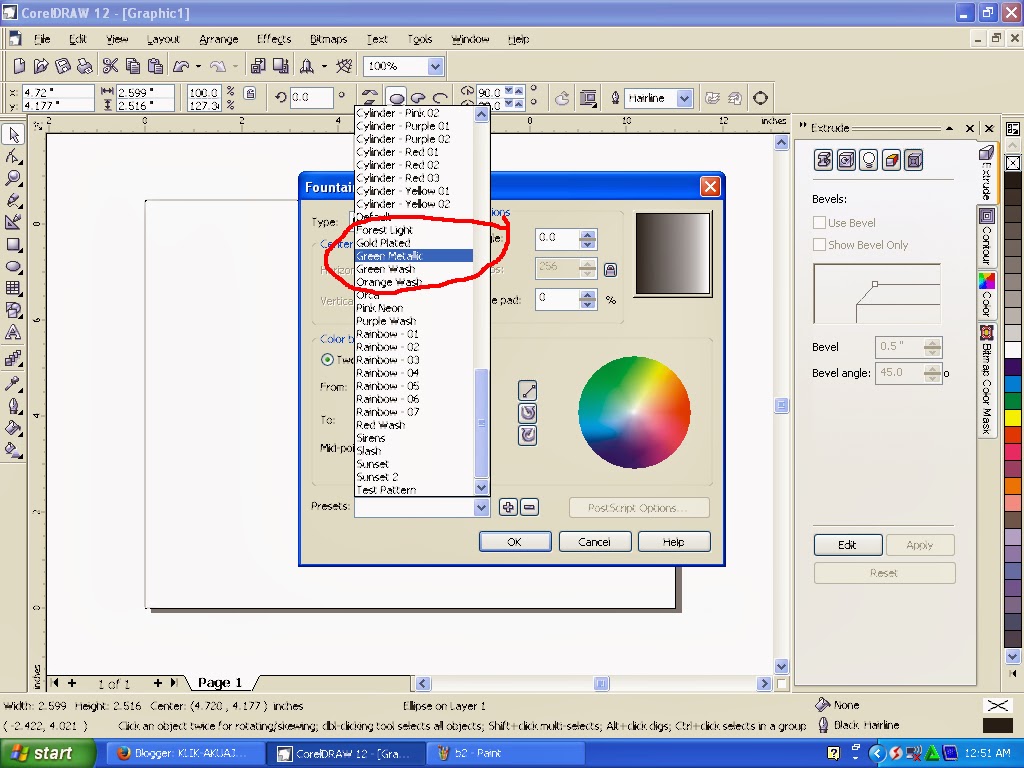Viewport: 1024px width, 768px height.
Task: Select the Ellipse tool in the toolbox
Action: pyautogui.click(x=13, y=267)
